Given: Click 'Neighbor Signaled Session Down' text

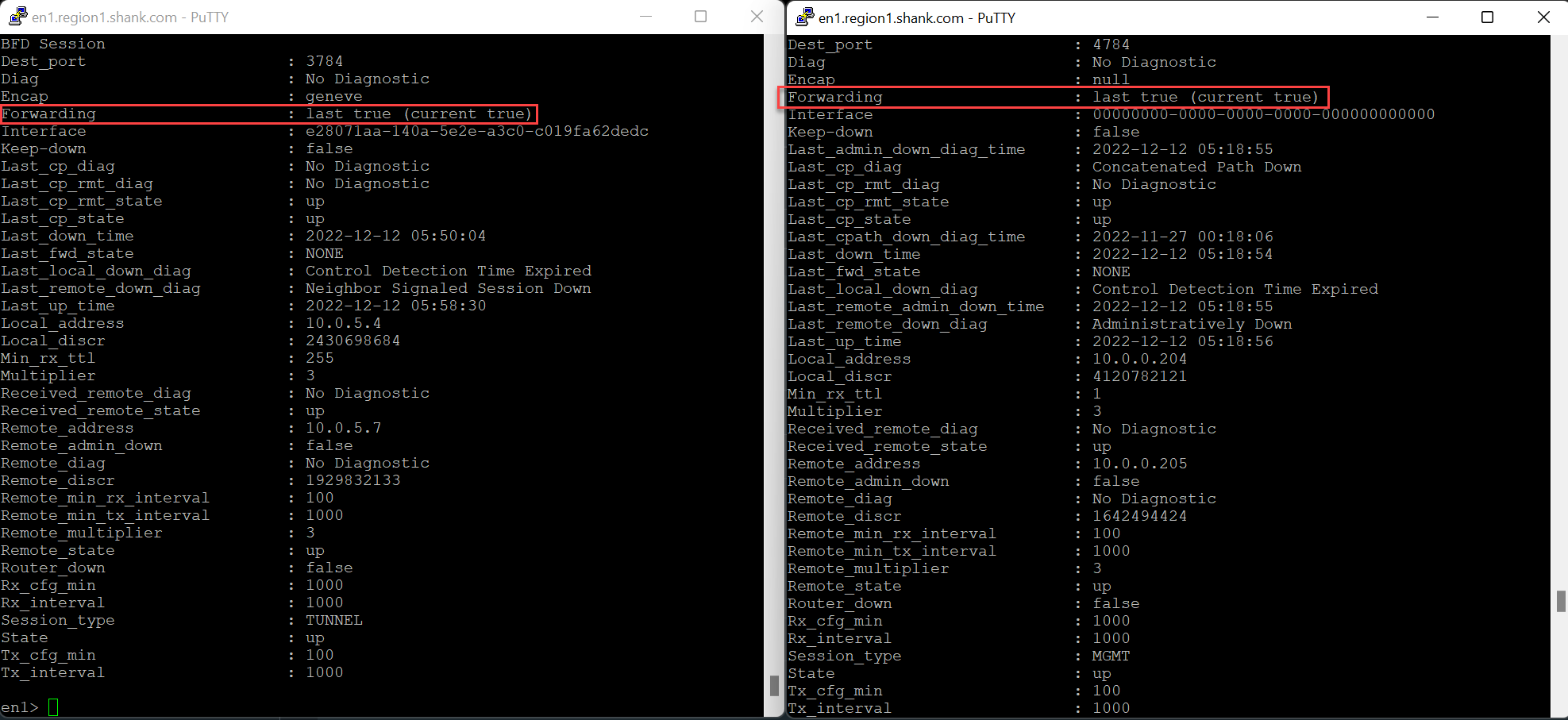Looking at the screenshot, I should pos(449,288).
